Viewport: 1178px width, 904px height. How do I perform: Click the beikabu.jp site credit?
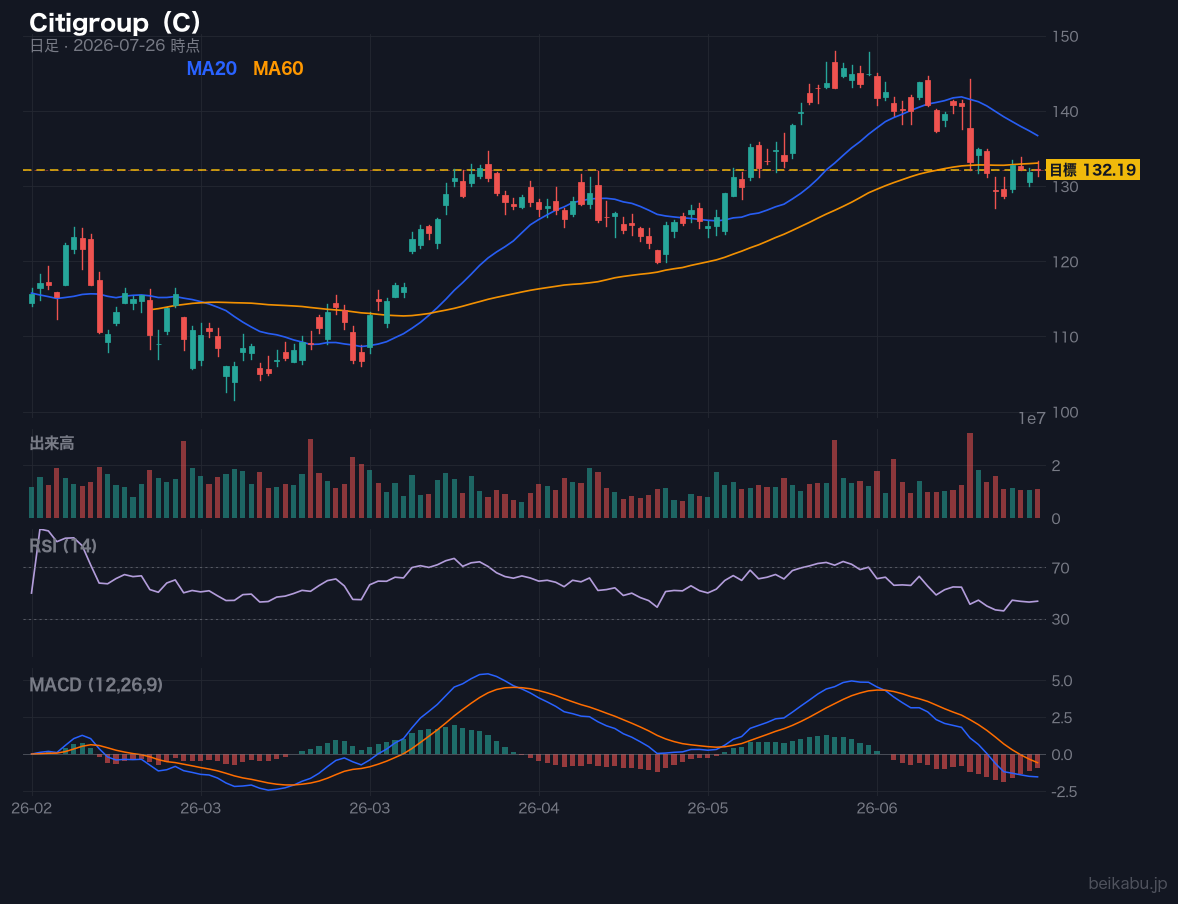[x=1128, y=884]
